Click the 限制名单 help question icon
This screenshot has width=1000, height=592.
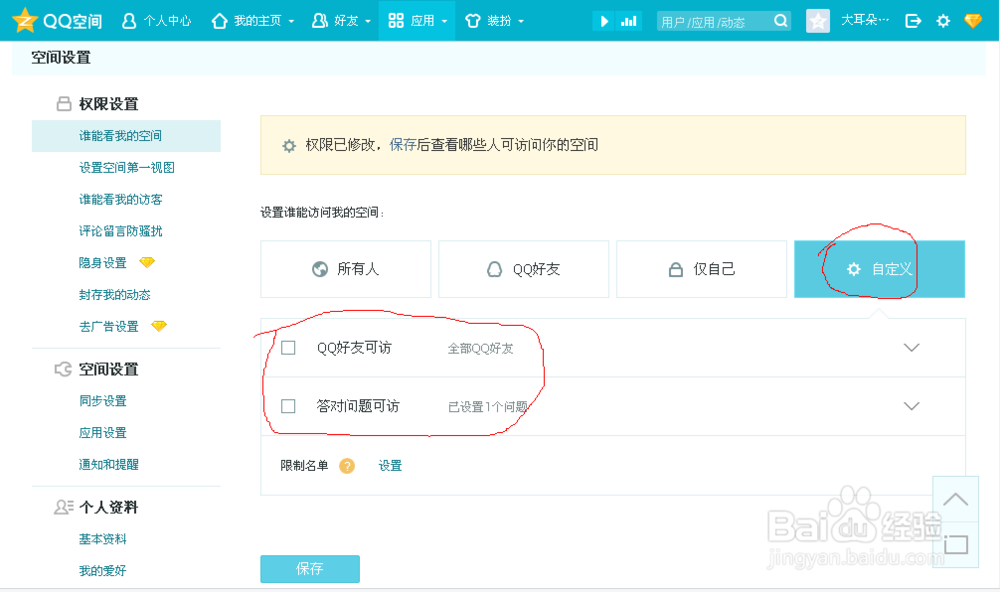[347, 466]
